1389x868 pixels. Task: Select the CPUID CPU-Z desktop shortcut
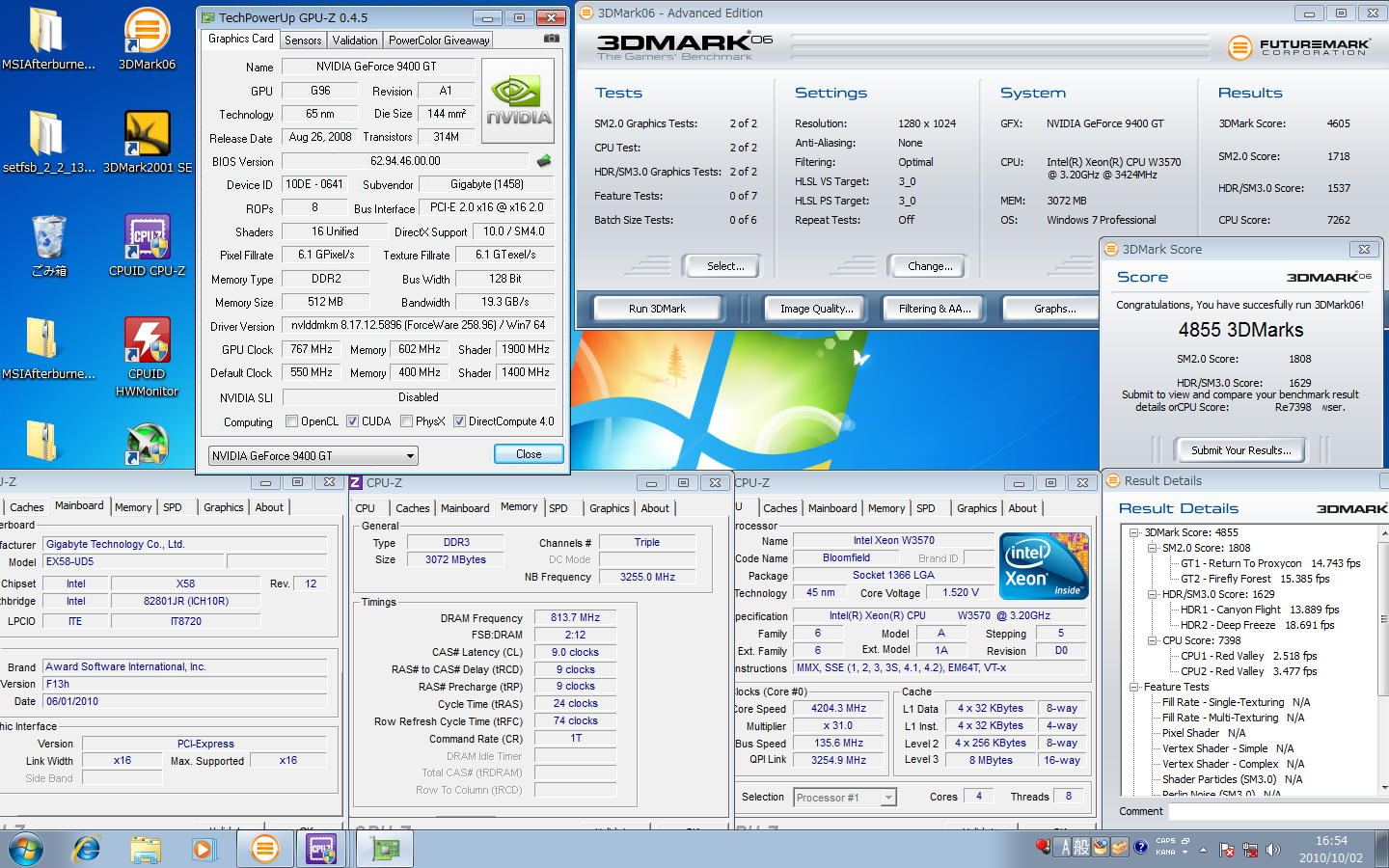pos(147,245)
